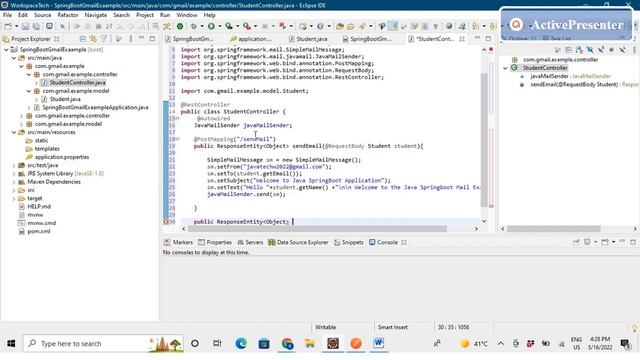Open the Display Selected Console dropdown
Viewport: 640px width, 360px height.
595,242
